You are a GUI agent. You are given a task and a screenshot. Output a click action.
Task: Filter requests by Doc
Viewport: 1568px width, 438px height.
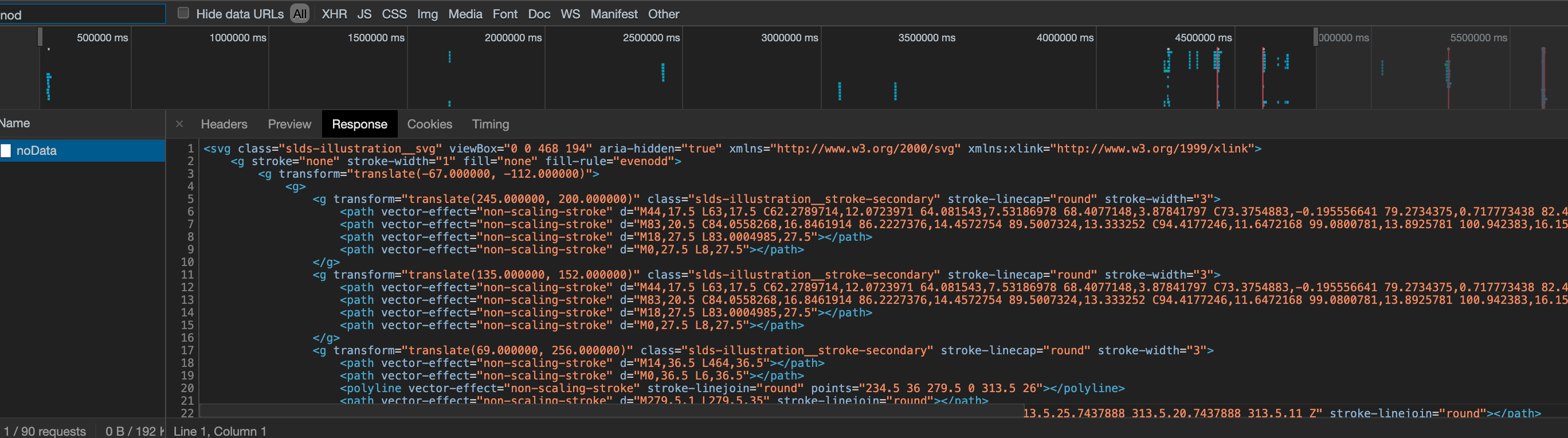pyautogui.click(x=539, y=13)
